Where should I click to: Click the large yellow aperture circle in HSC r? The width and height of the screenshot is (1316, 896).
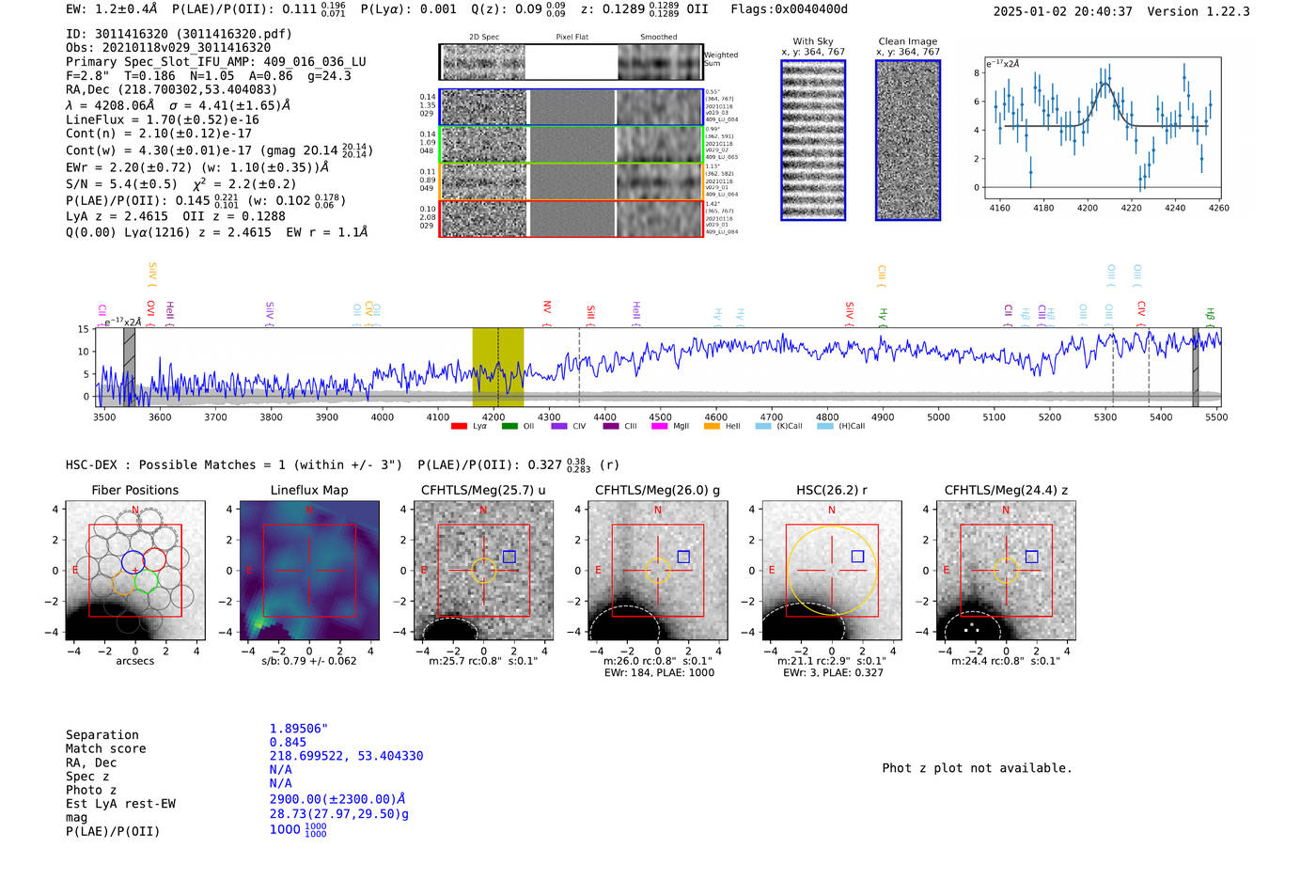coord(832,570)
